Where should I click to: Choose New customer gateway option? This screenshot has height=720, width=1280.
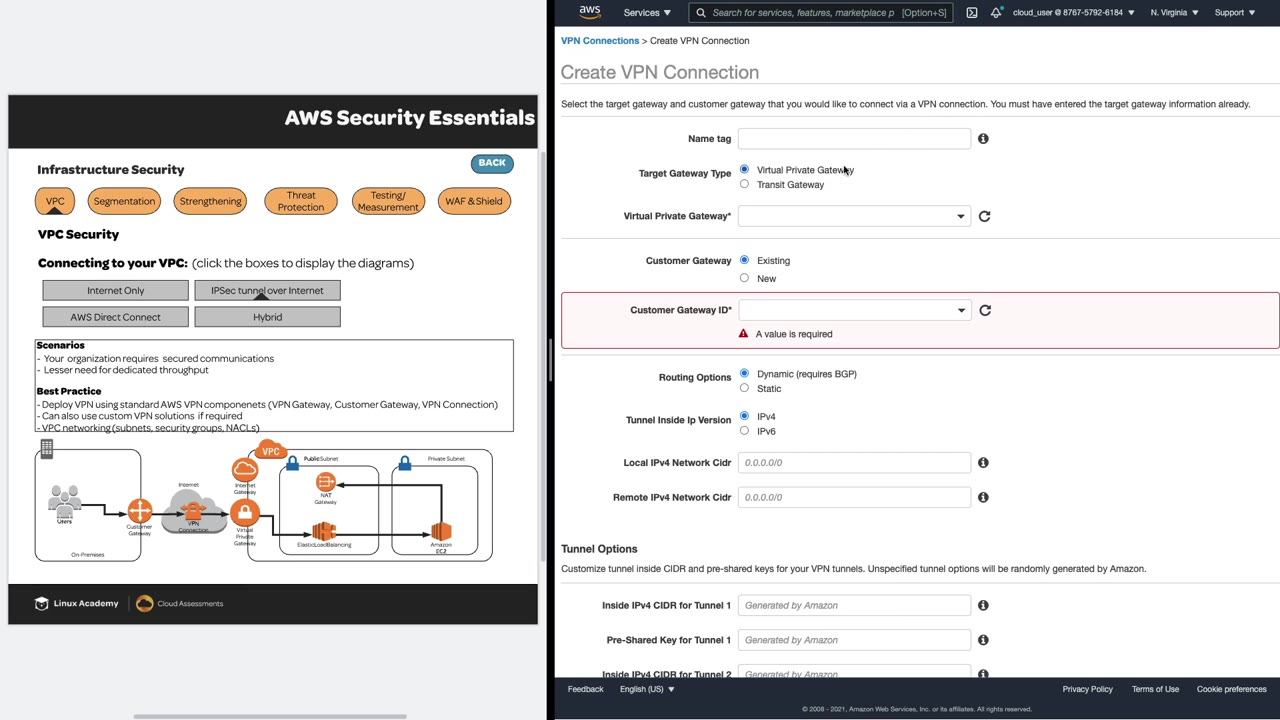click(x=744, y=278)
